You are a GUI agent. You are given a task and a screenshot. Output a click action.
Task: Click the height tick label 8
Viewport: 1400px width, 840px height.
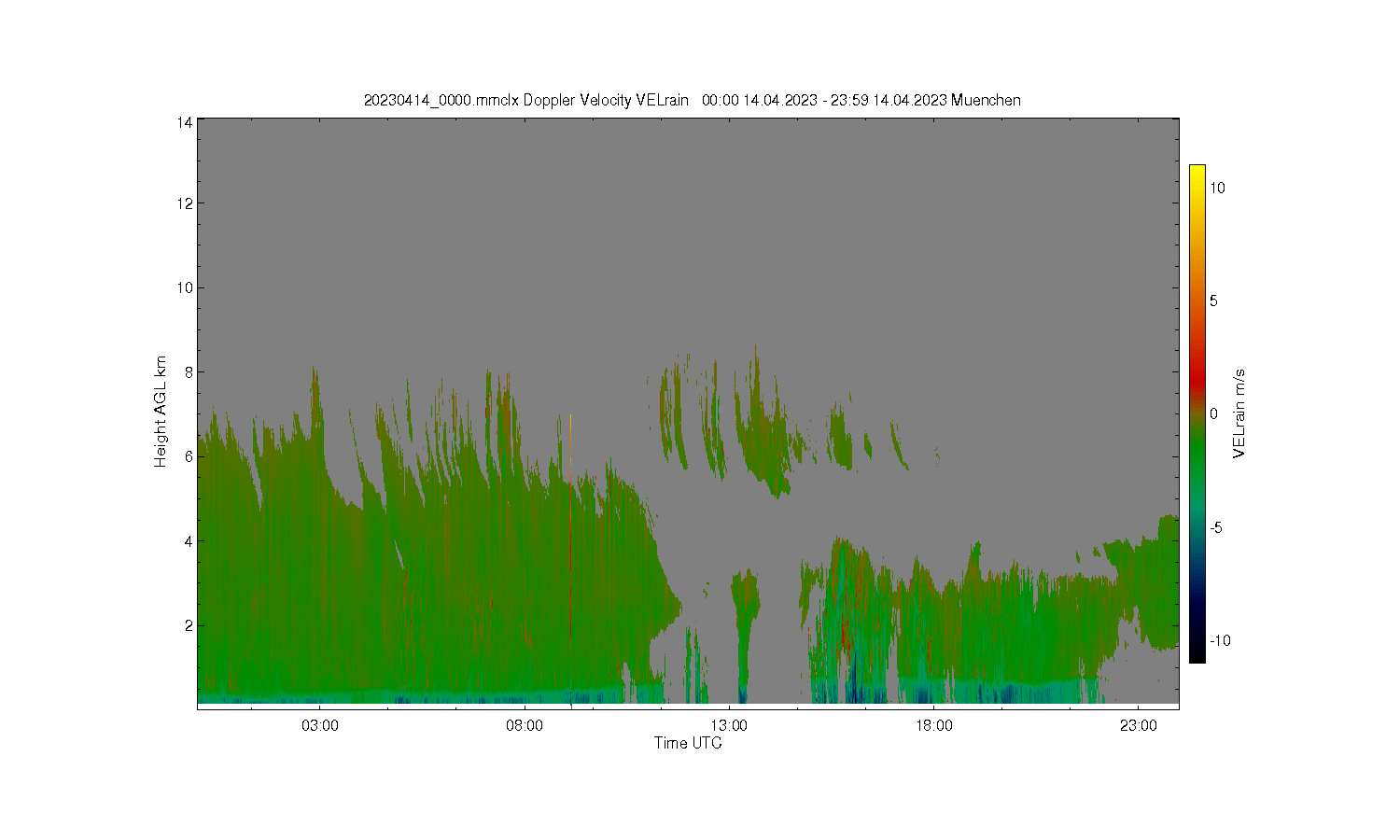tap(189, 371)
